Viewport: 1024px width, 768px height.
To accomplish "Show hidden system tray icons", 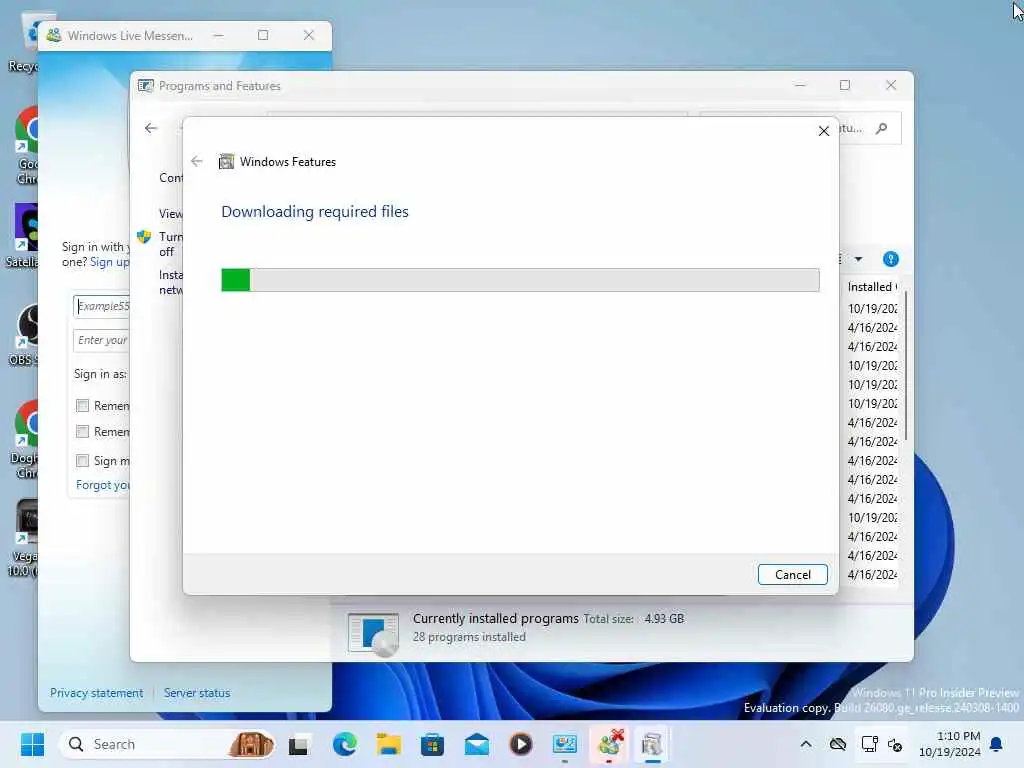I will (x=806, y=744).
